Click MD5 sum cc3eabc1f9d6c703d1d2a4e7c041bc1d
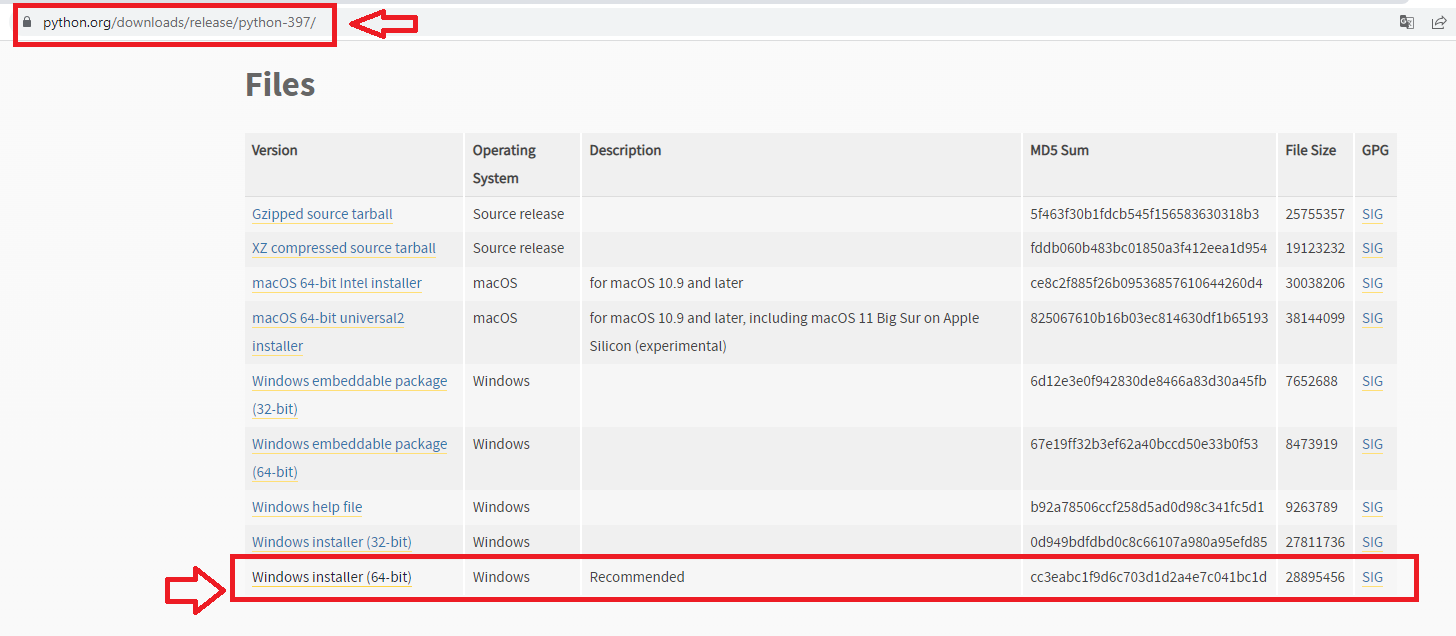 click(1148, 577)
